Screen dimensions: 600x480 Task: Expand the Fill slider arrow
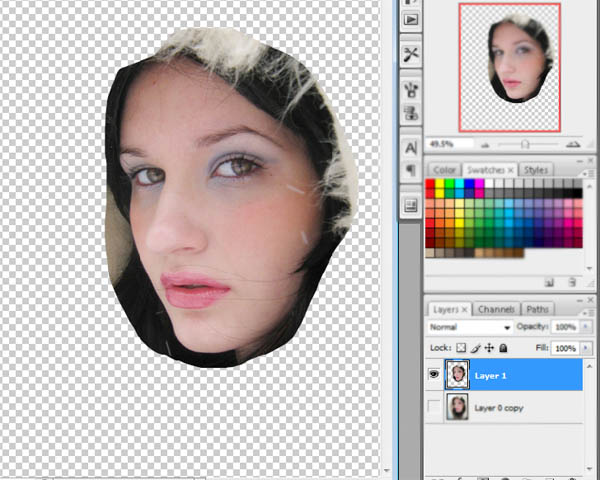(x=586, y=347)
